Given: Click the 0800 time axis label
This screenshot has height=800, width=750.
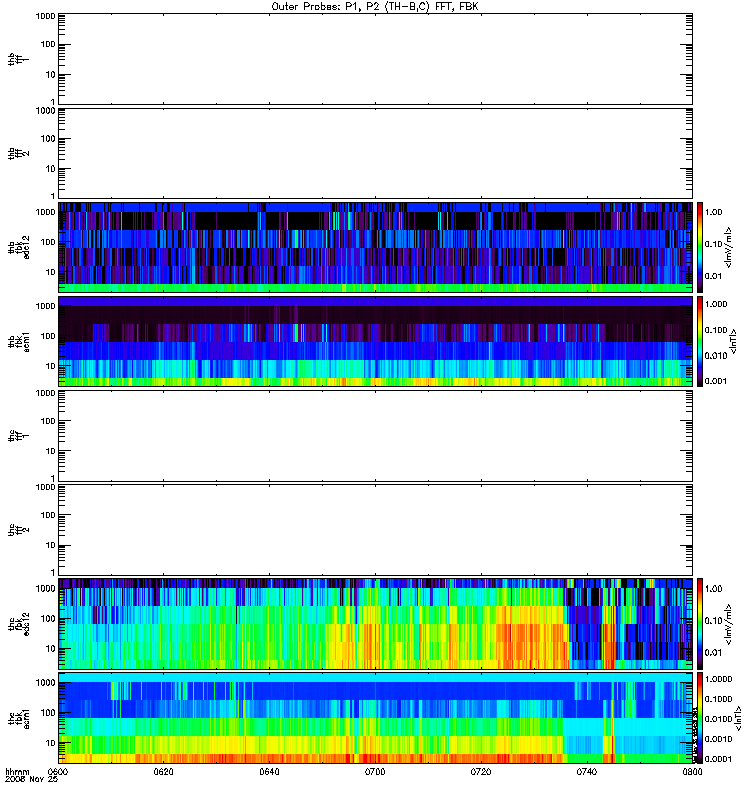Looking at the screenshot, I should pos(692,771).
